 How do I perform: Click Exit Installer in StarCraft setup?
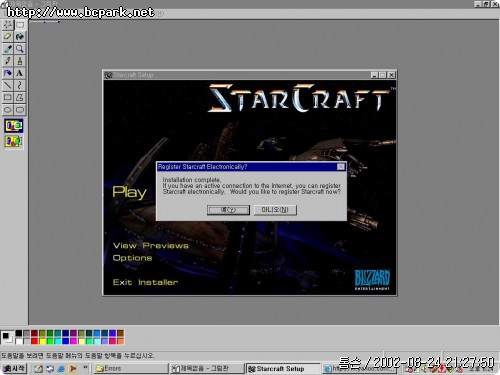coord(145,282)
